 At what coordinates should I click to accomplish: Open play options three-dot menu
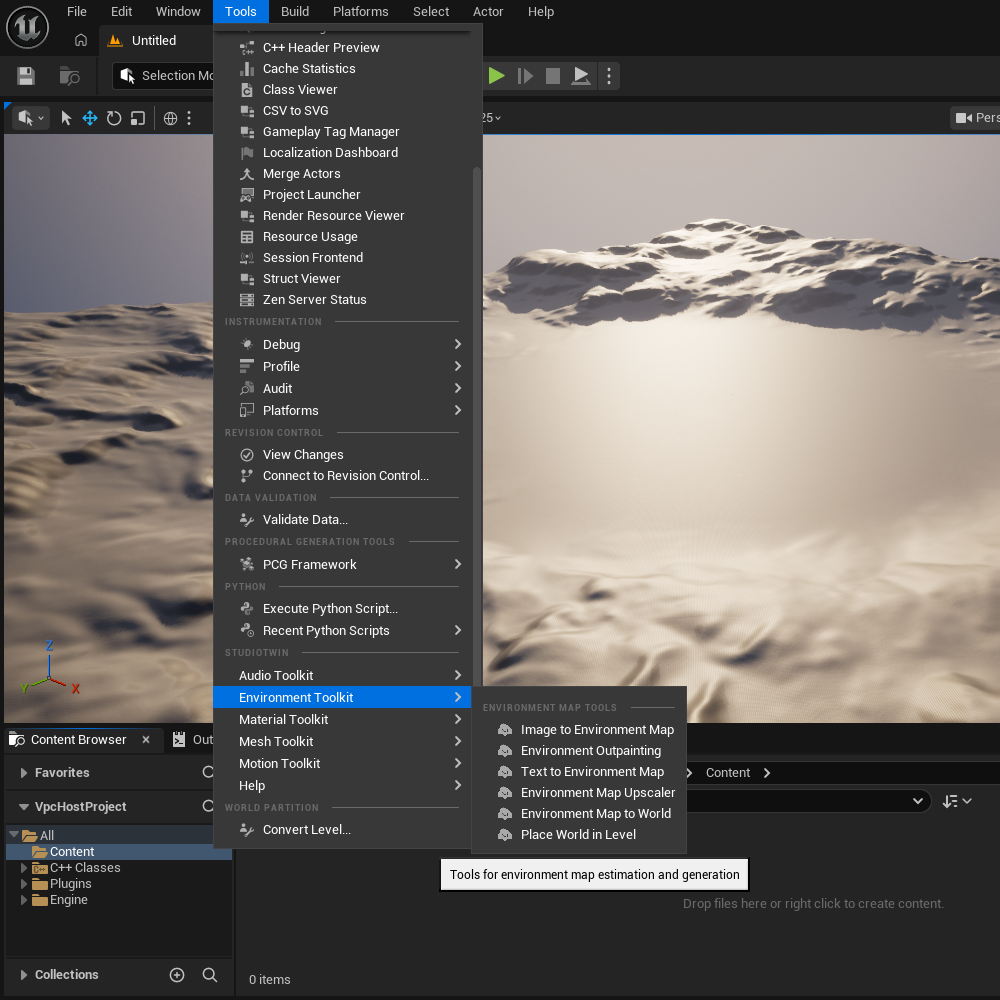[x=609, y=76]
